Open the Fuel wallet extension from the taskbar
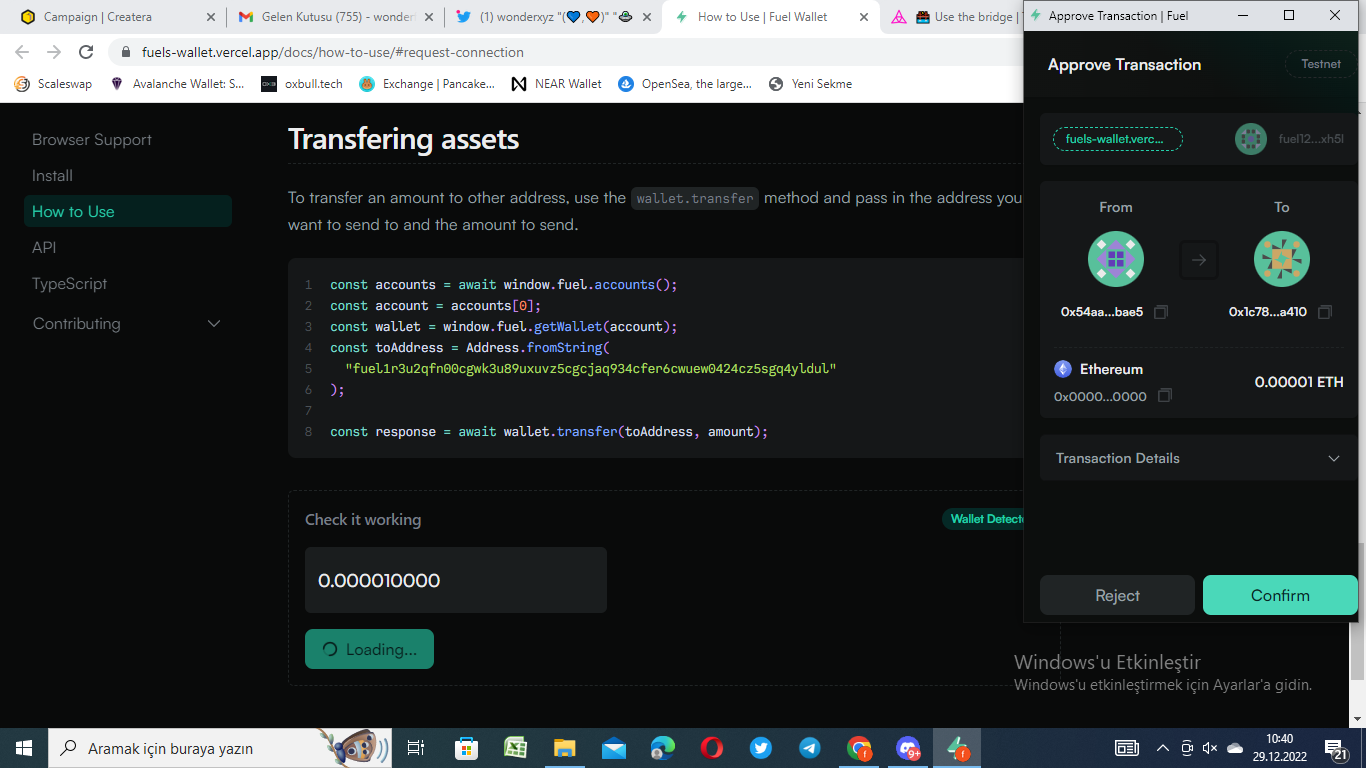This screenshot has height=768, width=1366. (956, 747)
